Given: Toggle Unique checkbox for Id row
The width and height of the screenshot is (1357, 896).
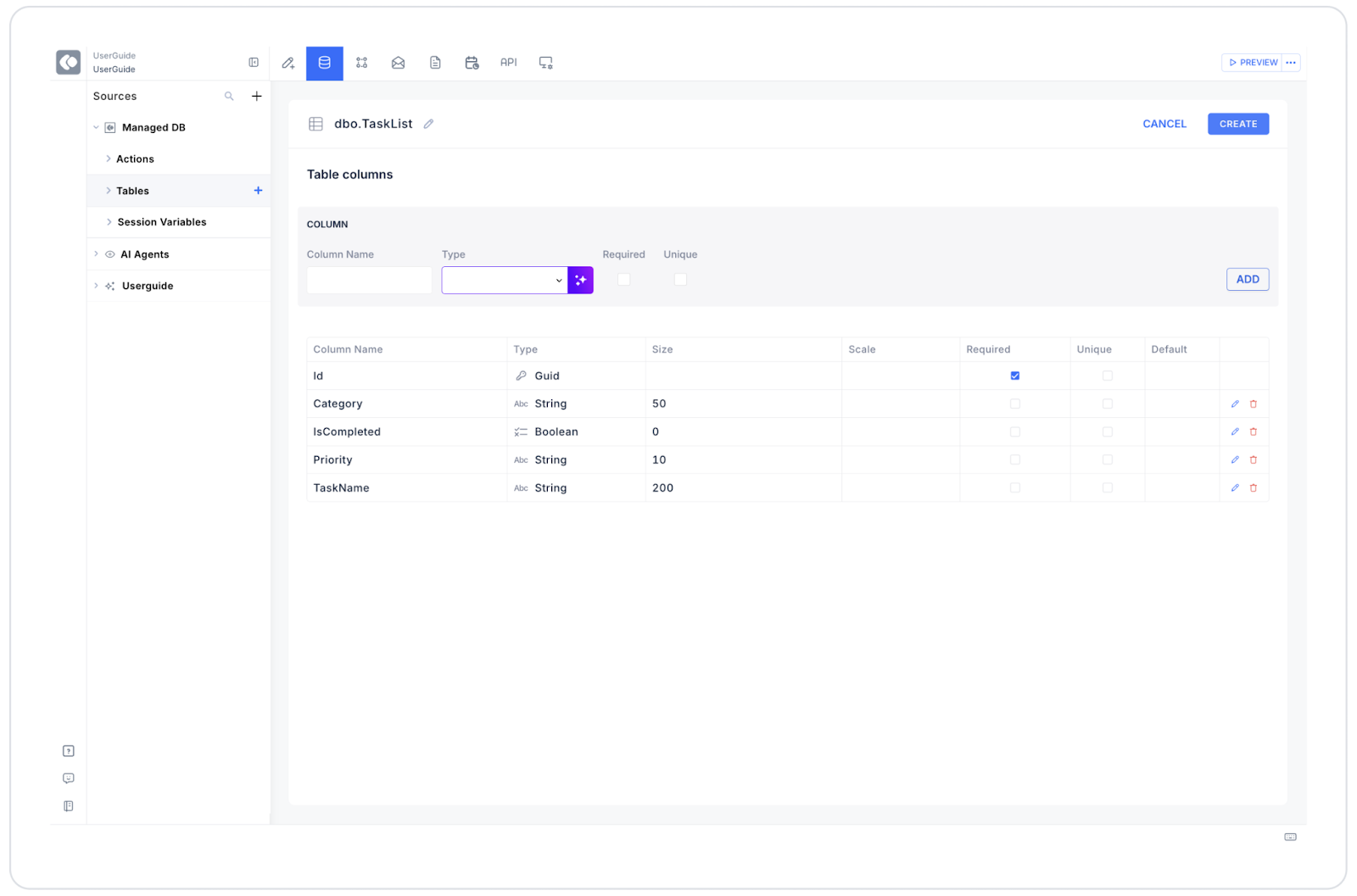Looking at the screenshot, I should [1108, 376].
